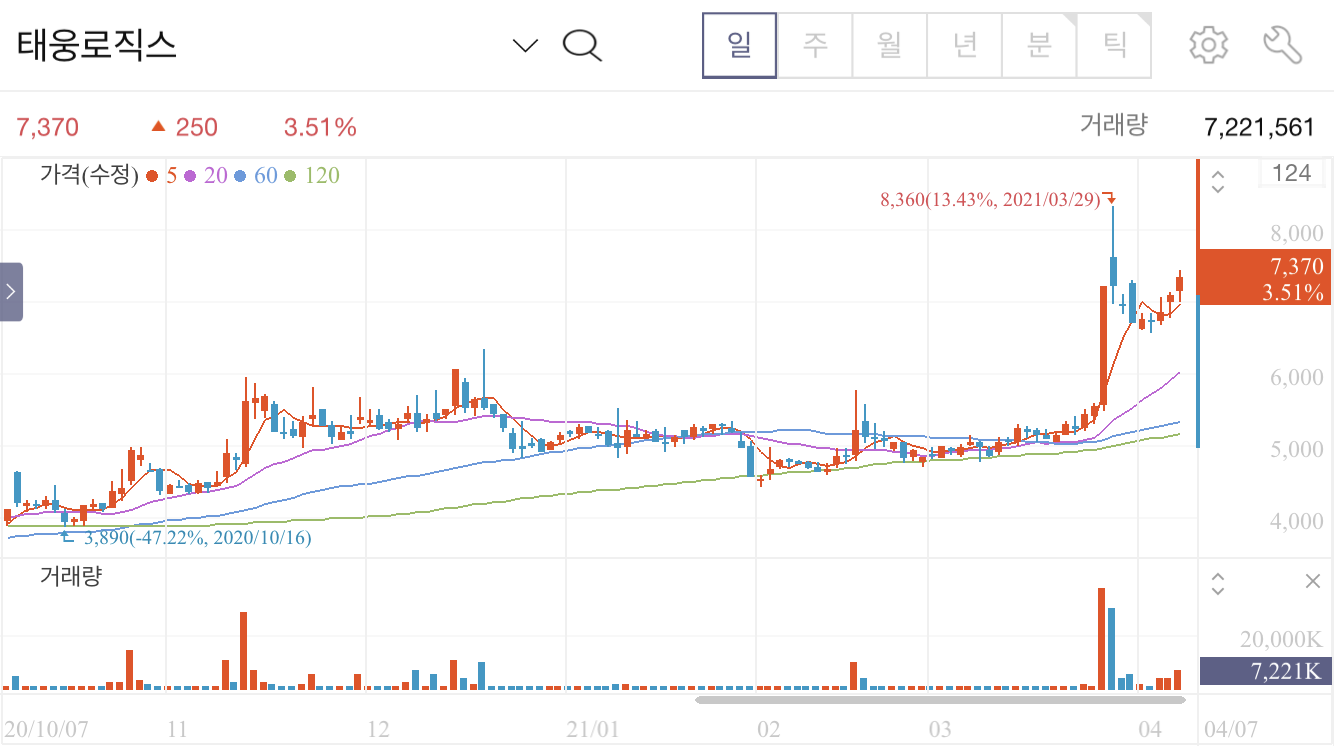Expand the stock name dropdown arrow
1334x750 pixels.
click(525, 45)
